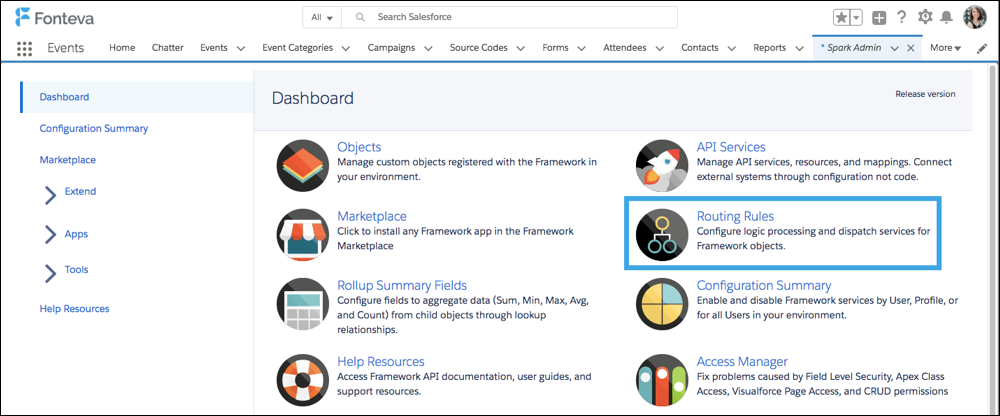Open the More navigation menu
The width and height of the screenshot is (1000, 416).
coord(945,48)
